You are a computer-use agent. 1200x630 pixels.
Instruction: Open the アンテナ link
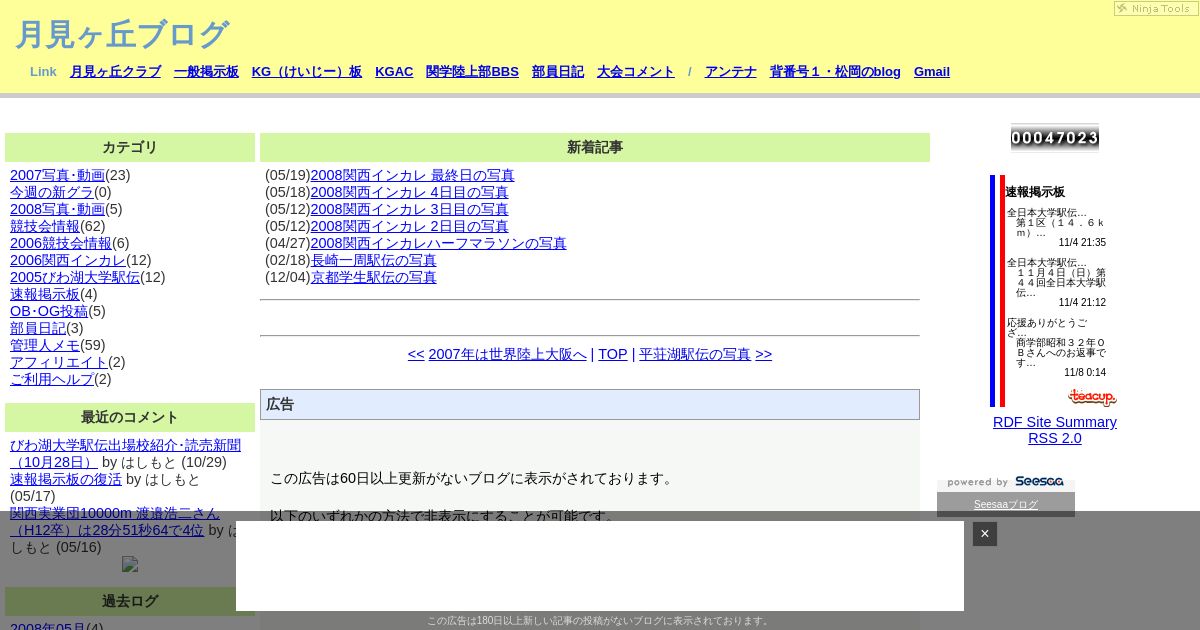coord(731,72)
